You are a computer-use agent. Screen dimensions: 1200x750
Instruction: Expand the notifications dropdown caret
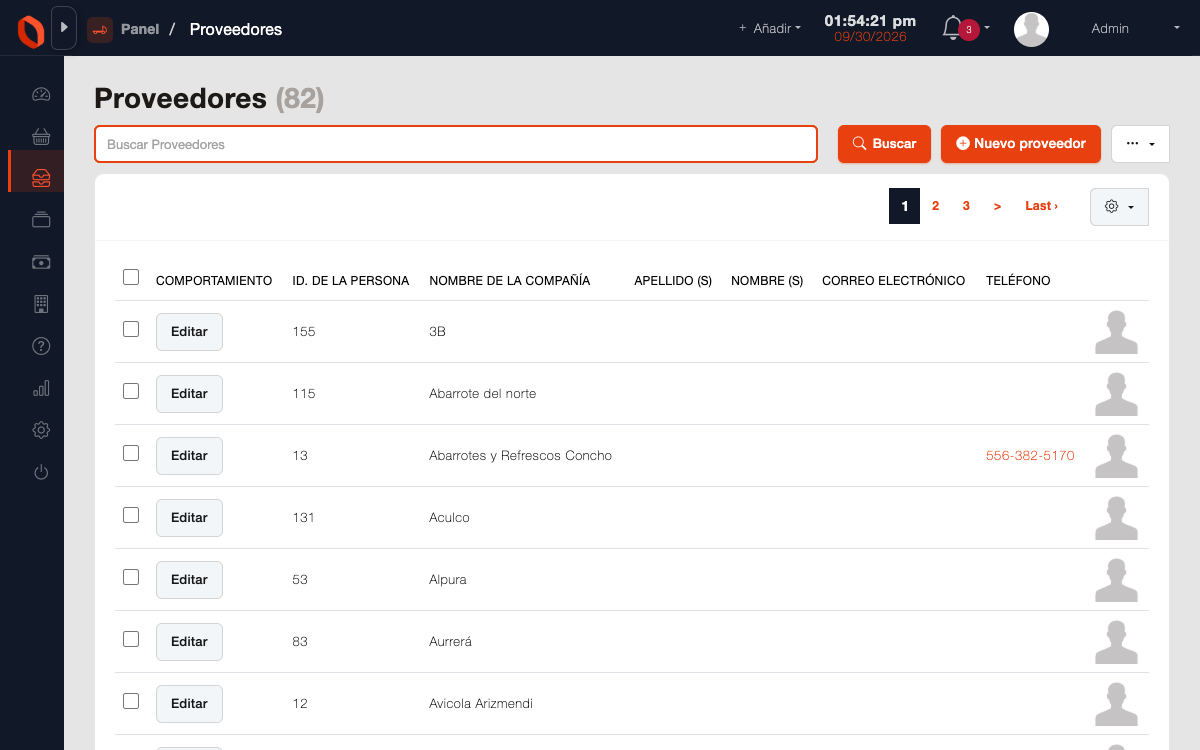point(987,28)
